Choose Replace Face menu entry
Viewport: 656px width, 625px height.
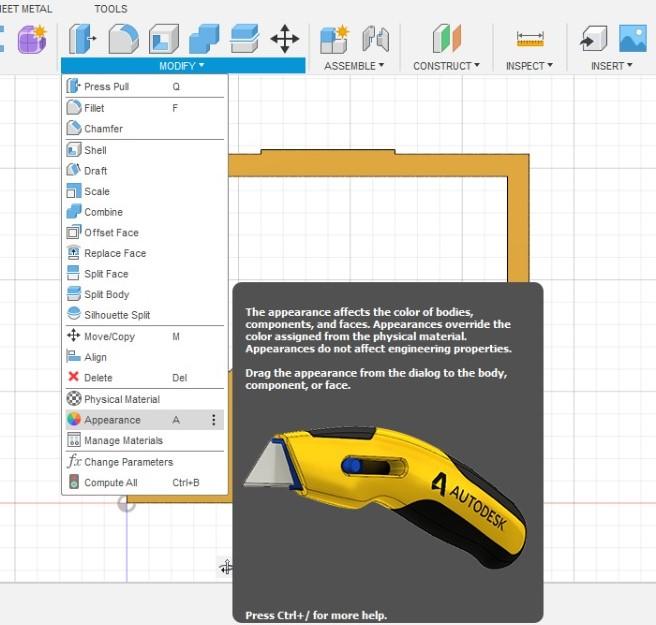point(144,253)
